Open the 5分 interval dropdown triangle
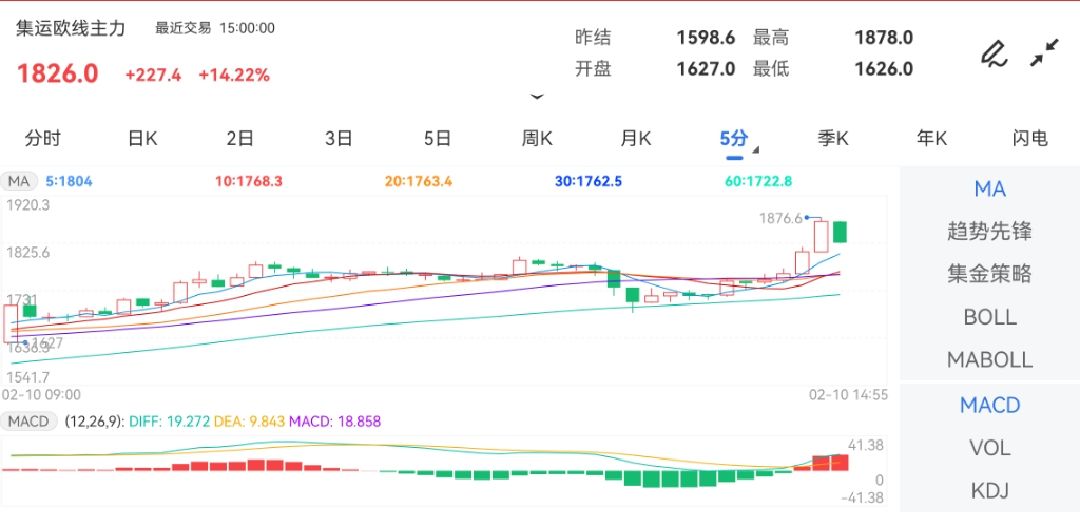Viewport: 1080px width, 512px height. tap(755, 150)
